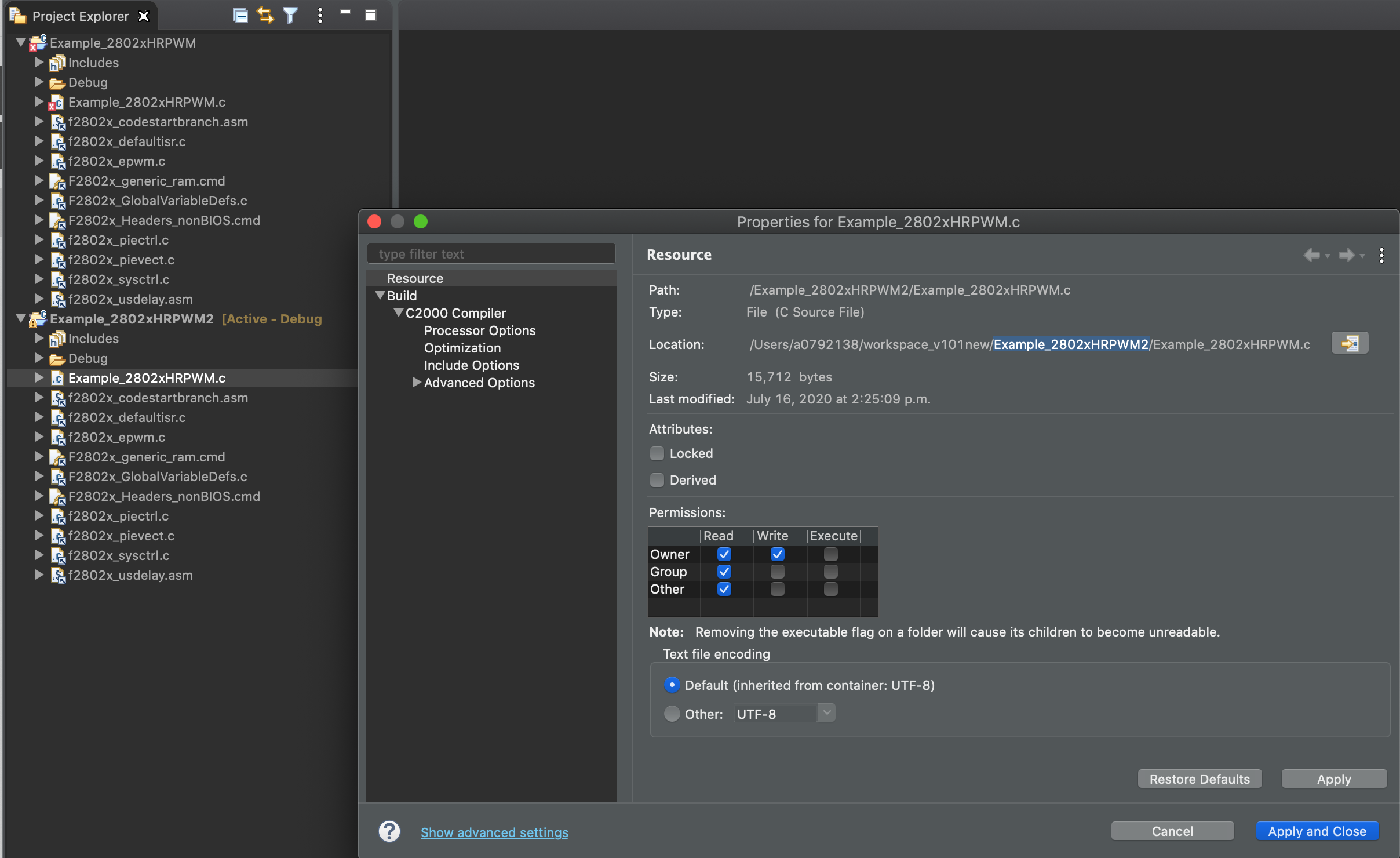
Task: Click the Show in Finder location button
Action: 1349,343
